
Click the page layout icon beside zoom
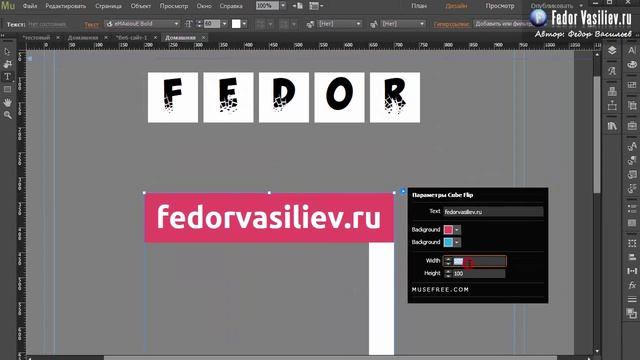298,6
